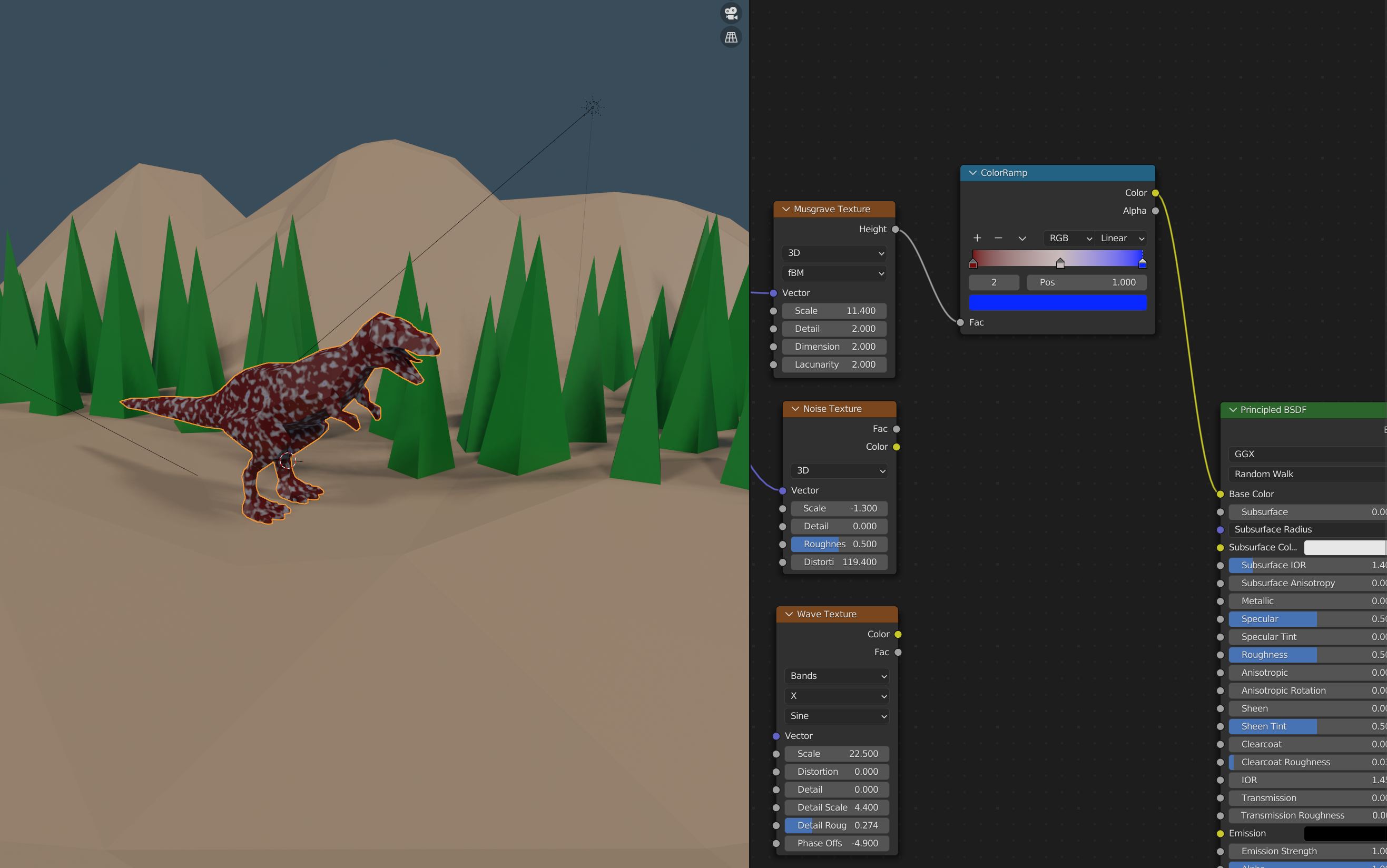Click Musgrave Scale 11.400 field

click(x=834, y=311)
